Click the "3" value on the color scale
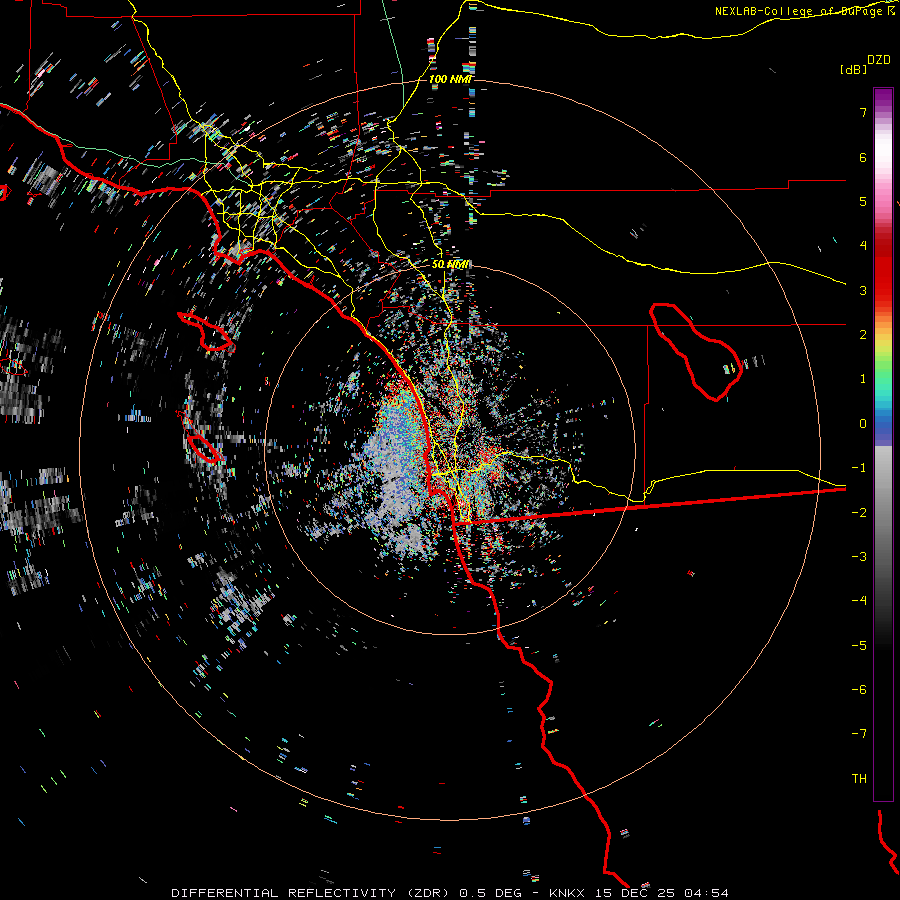Image resolution: width=900 pixels, height=900 pixels. (x=863, y=290)
